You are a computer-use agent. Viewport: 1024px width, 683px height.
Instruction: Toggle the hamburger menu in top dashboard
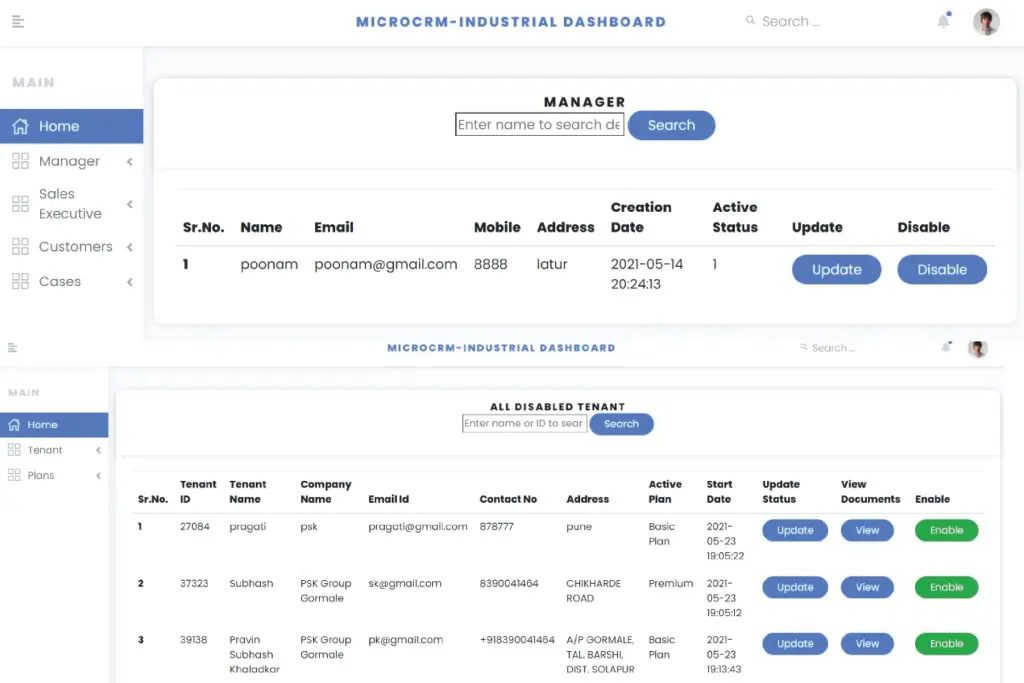18,22
